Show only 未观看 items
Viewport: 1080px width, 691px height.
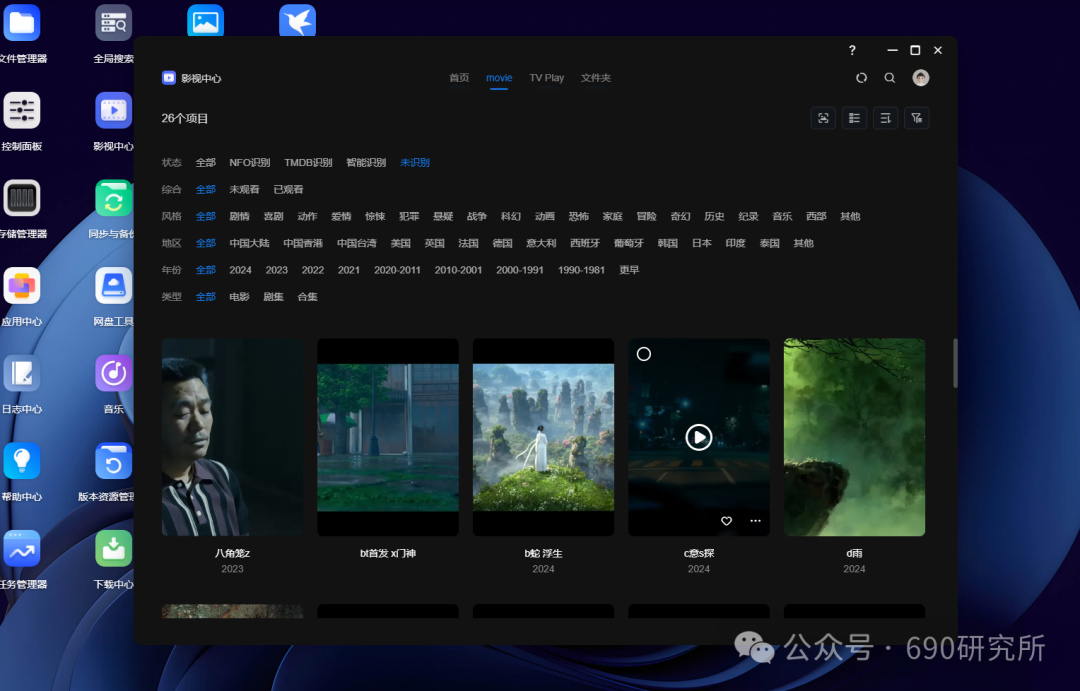pos(244,189)
